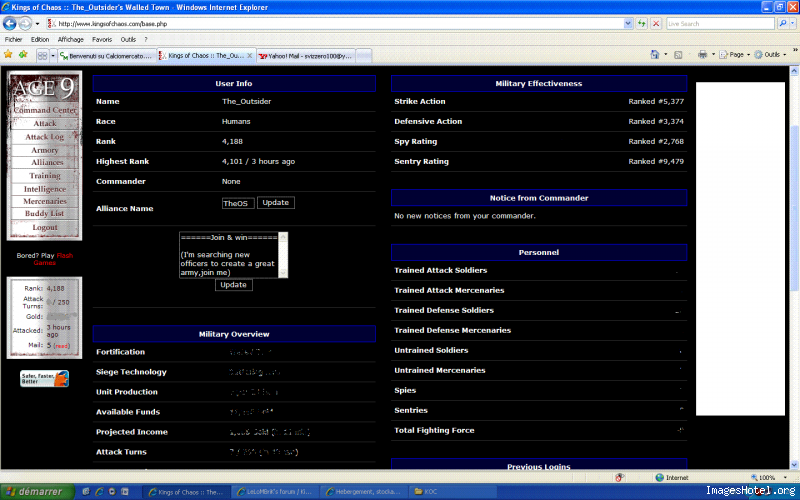Click the Live Search input box
800x500 pixels.
[720, 23]
